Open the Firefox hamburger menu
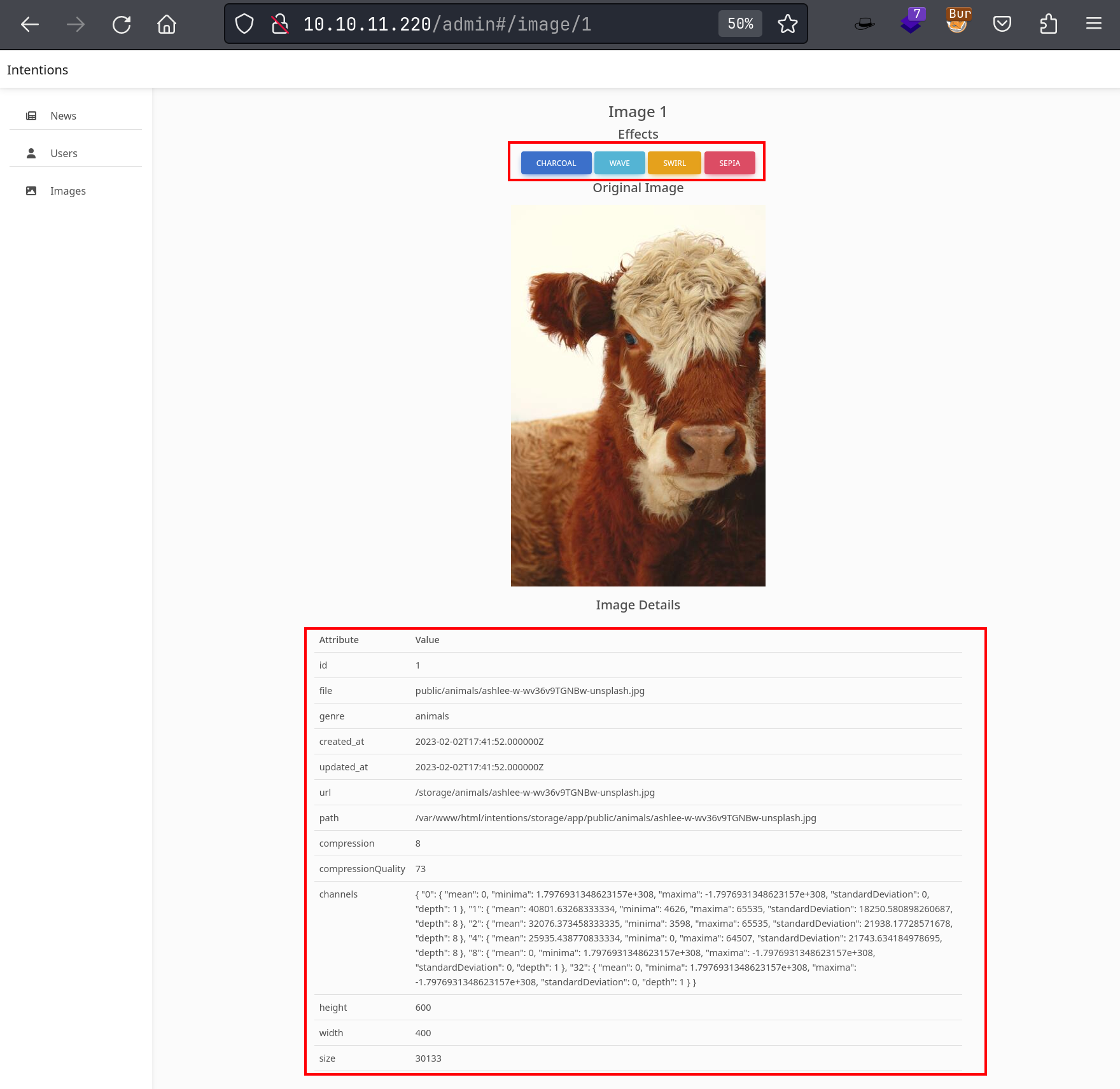Image resolution: width=1120 pixels, height=1089 pixels. 1094,24
